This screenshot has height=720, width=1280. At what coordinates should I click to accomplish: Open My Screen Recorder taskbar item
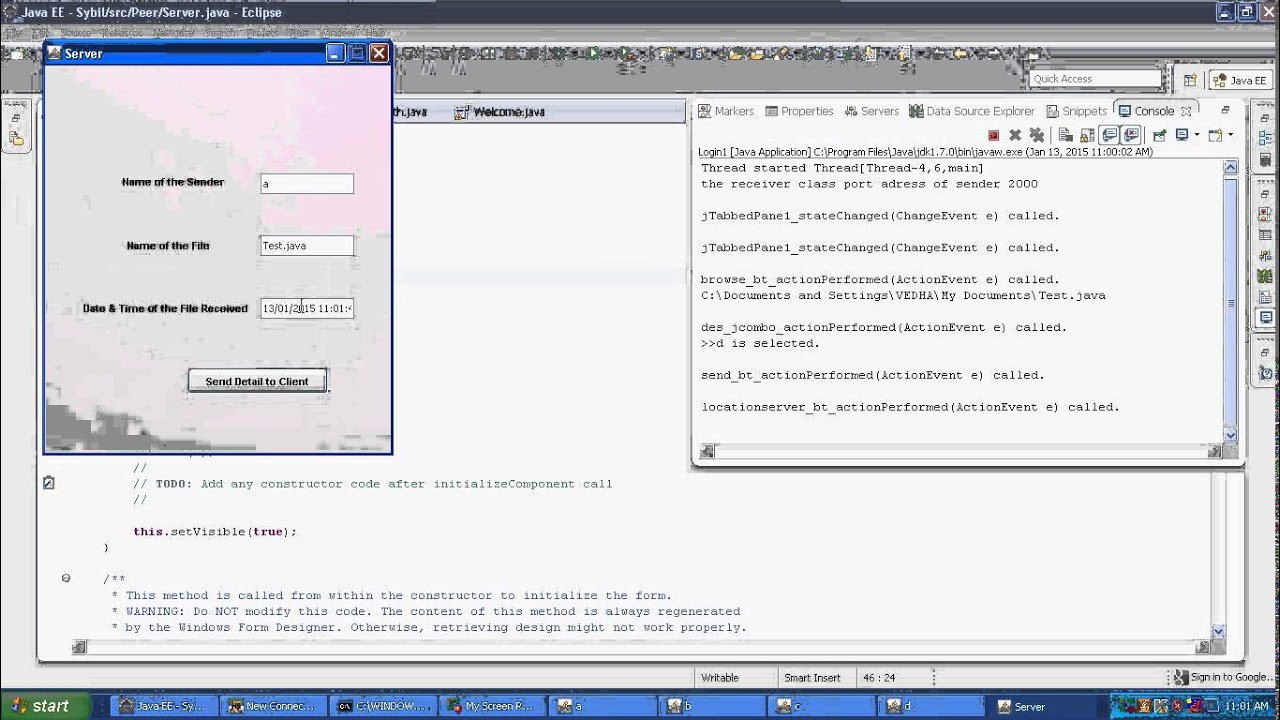(492, 706)
